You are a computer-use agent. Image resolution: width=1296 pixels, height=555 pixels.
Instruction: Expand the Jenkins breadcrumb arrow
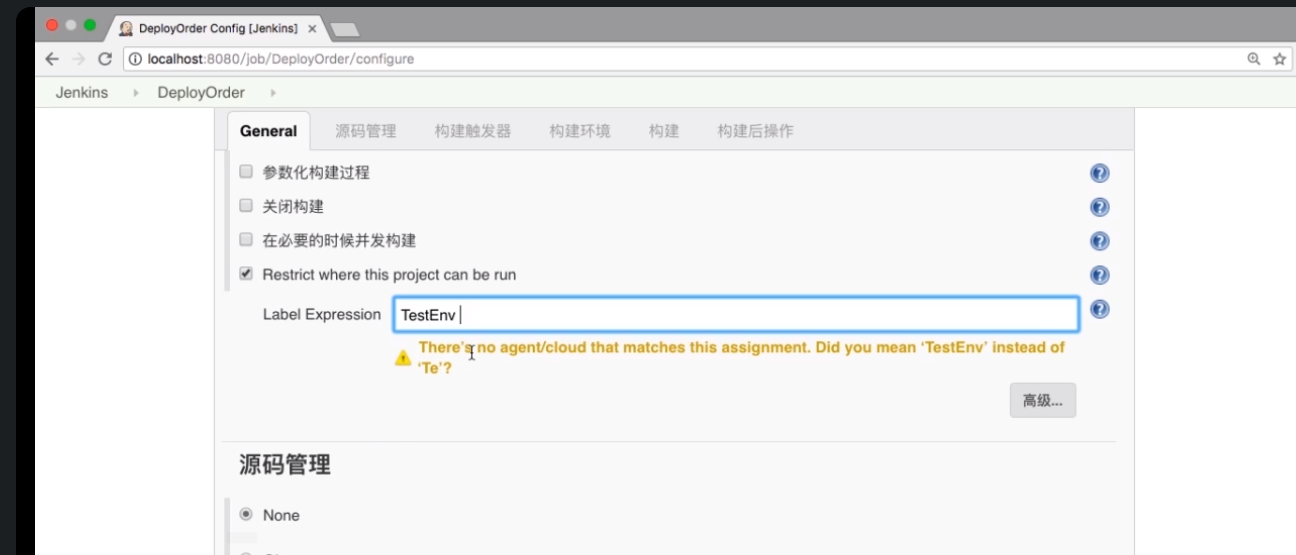pyautogui.click(x=136, y=93)
